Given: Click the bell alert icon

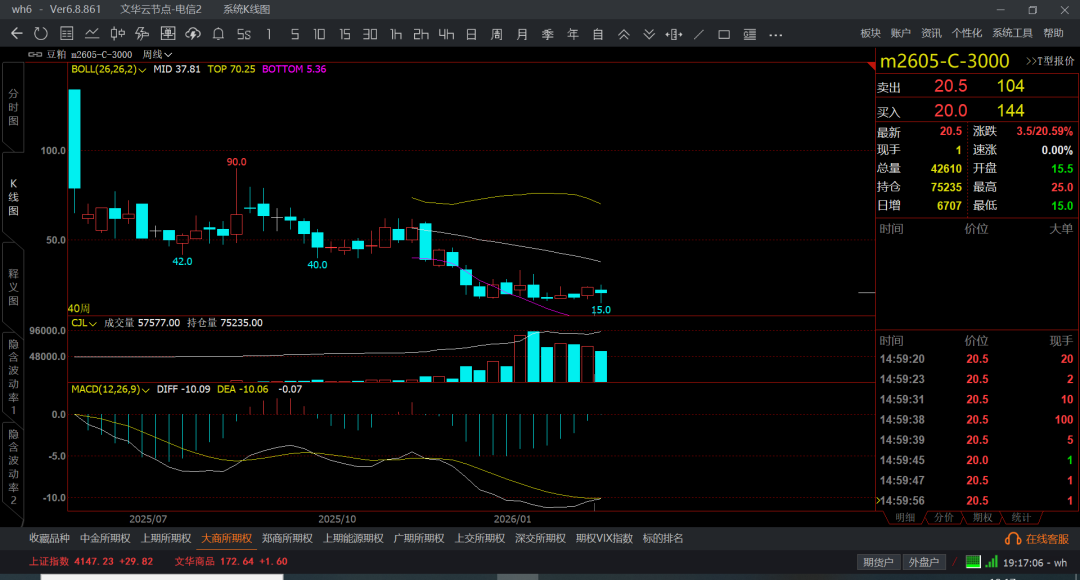Looking at the screenshot, I should 219,34.
